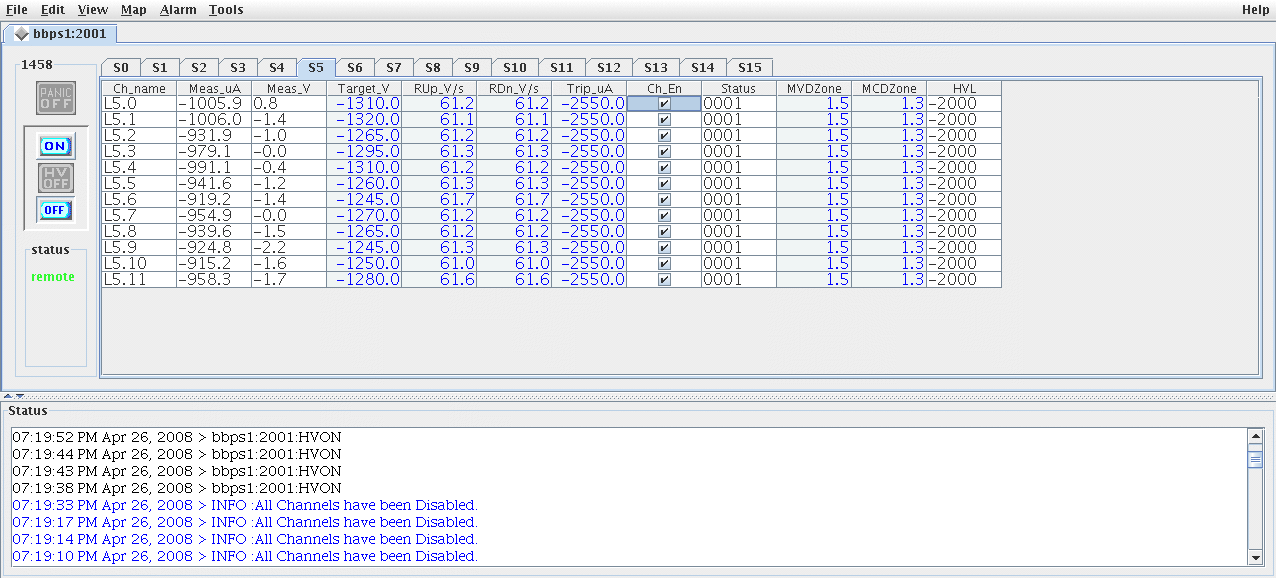Open the Help menu
This screenshot has width=1276, height=579.
click(1255, 9)
